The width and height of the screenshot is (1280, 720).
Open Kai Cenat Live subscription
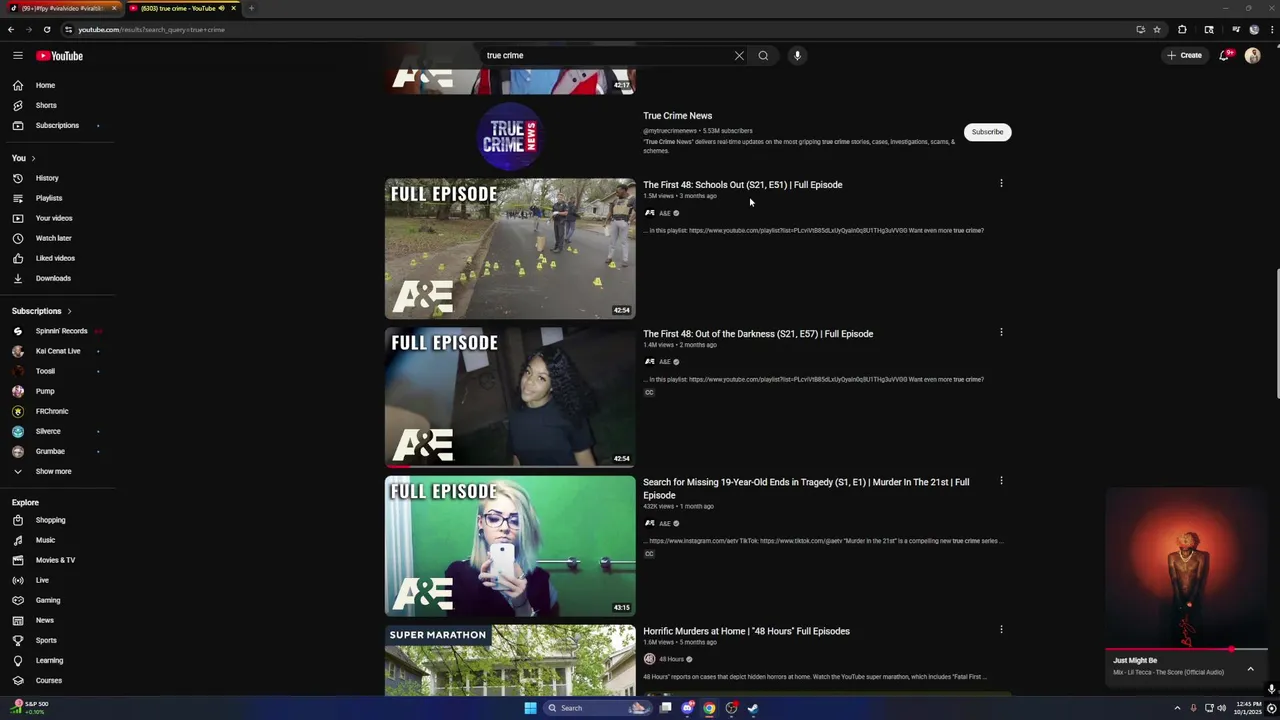[x=58, y=351]
